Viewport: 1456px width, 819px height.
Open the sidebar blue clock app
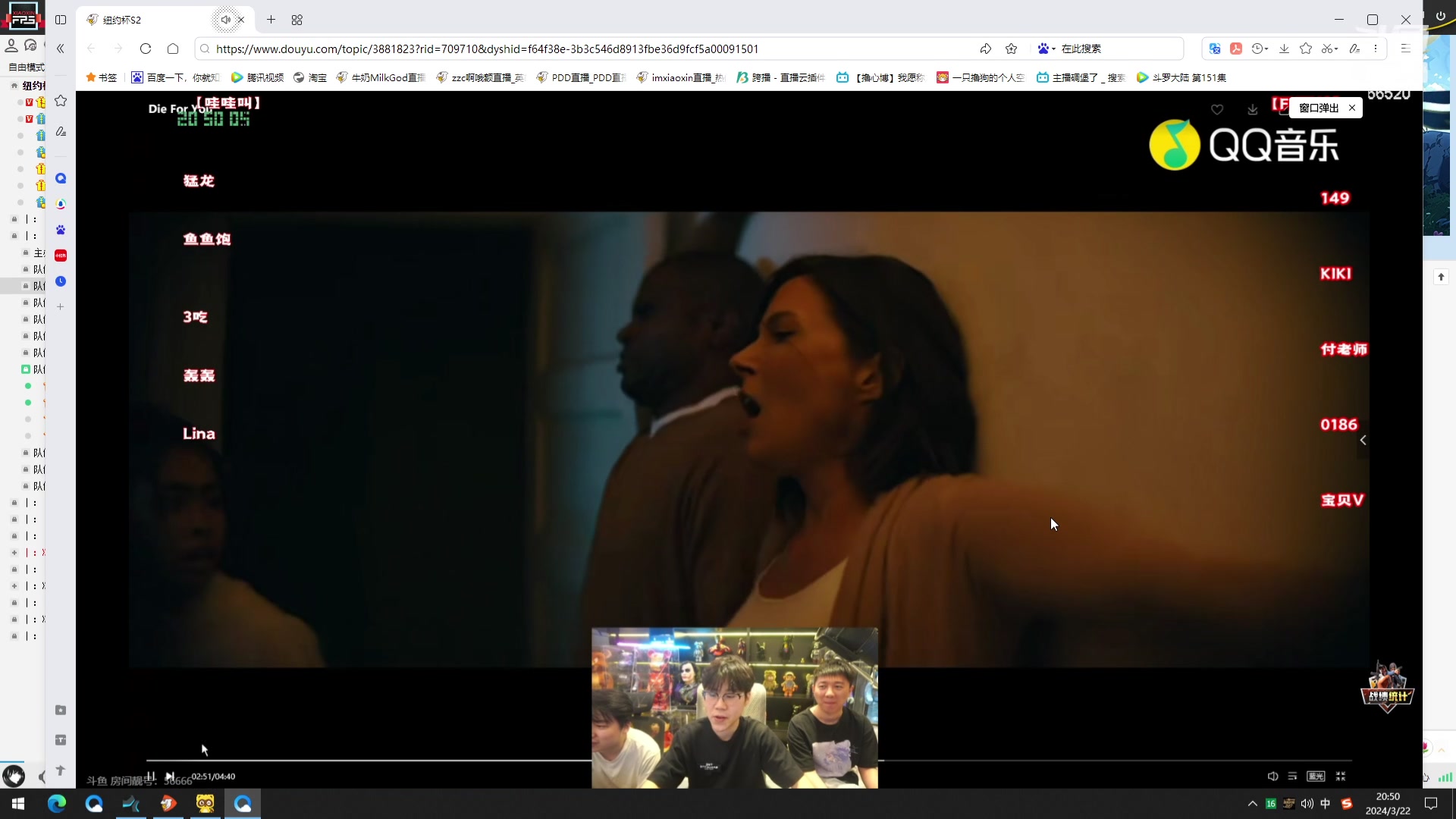pos(61,281)
